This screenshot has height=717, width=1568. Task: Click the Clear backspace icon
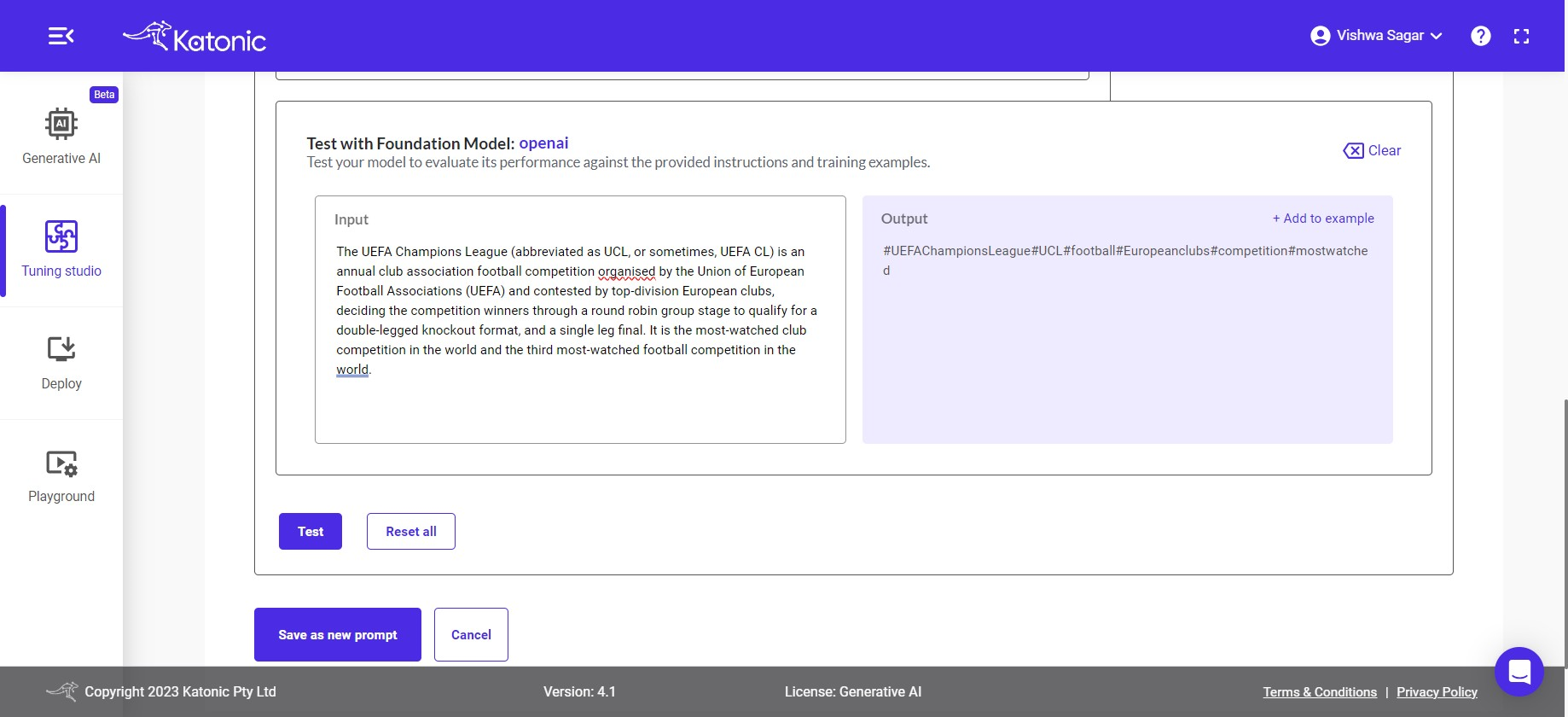(x=1353, y=151)
